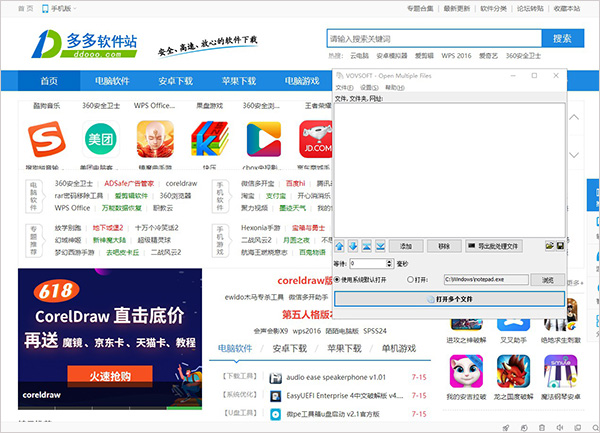
Task: Click the red JD.COM app icon
Action: (316, 139)
